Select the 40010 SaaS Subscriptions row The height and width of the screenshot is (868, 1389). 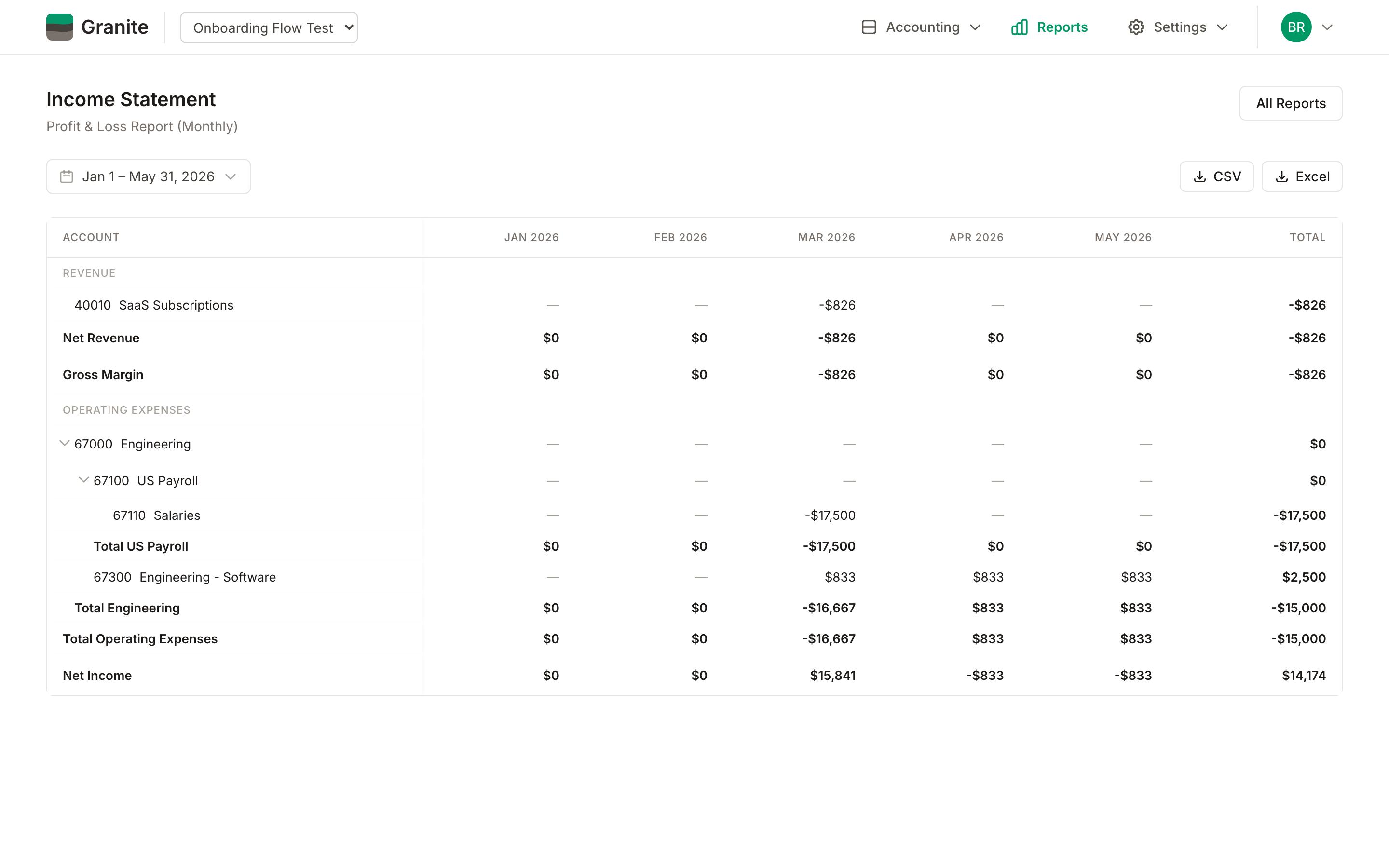click(694, 305)
